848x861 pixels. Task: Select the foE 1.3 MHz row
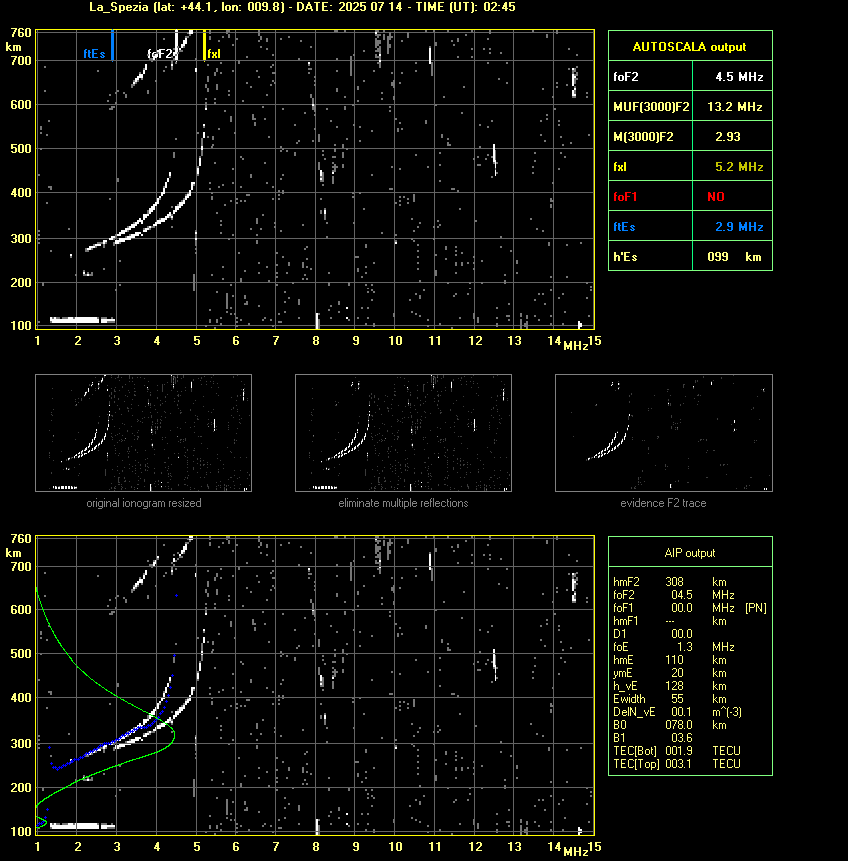(674, 647)
